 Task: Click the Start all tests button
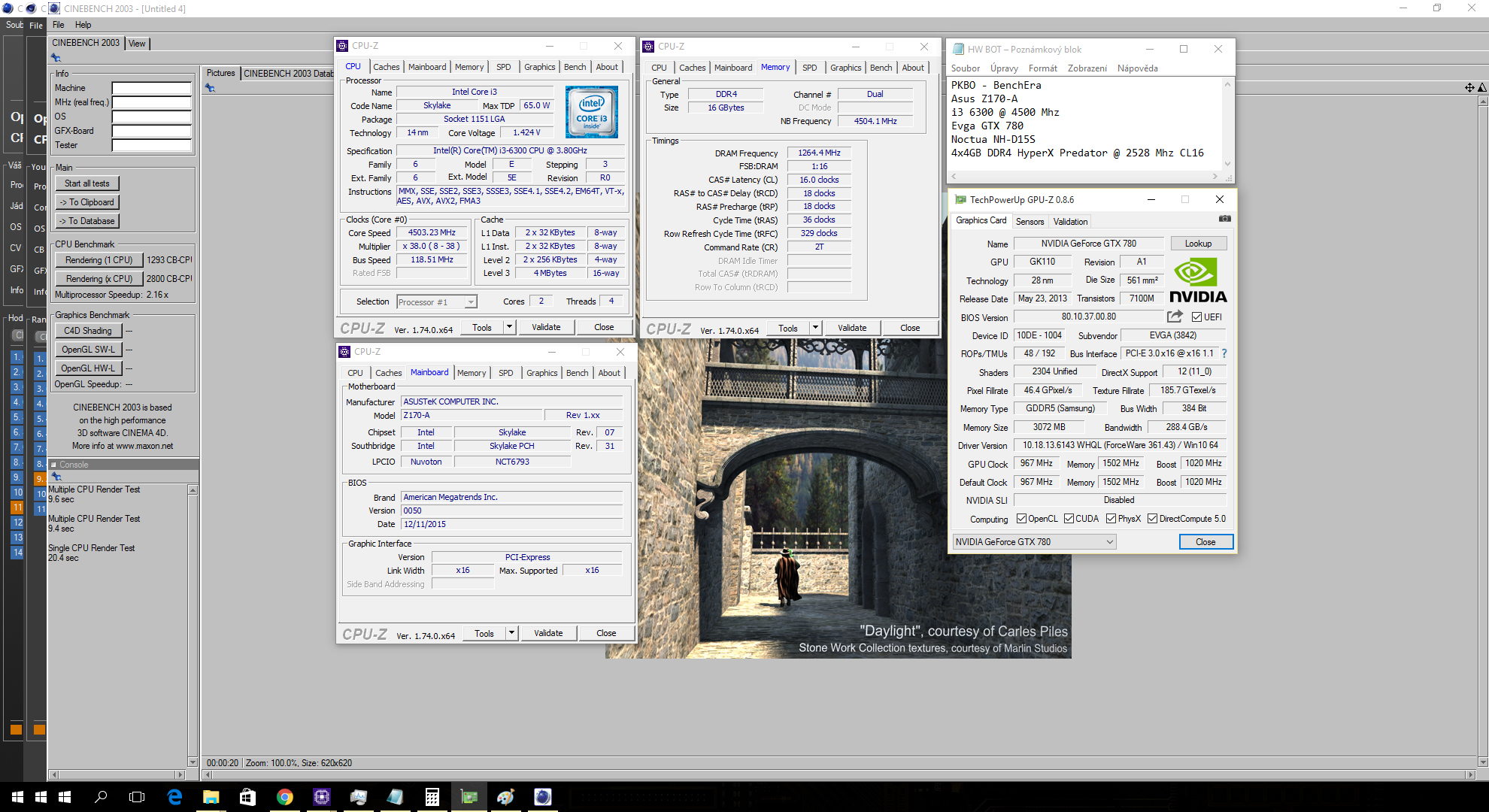(x=86, y=183)
